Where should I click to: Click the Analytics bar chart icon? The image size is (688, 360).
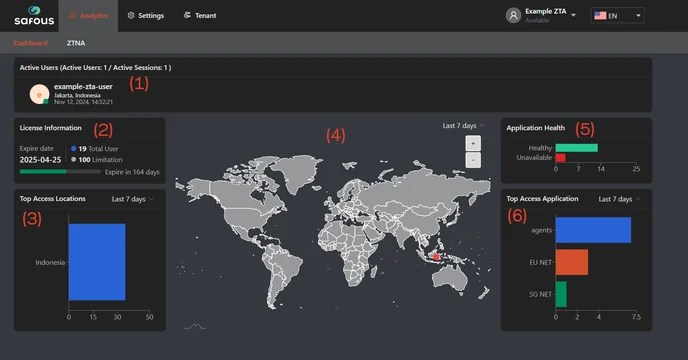point(72,15)
